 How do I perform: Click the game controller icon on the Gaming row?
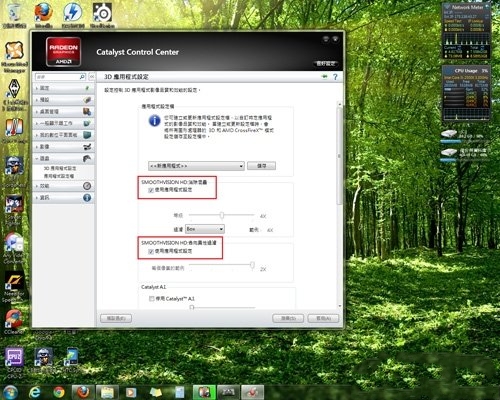point(87,158)
